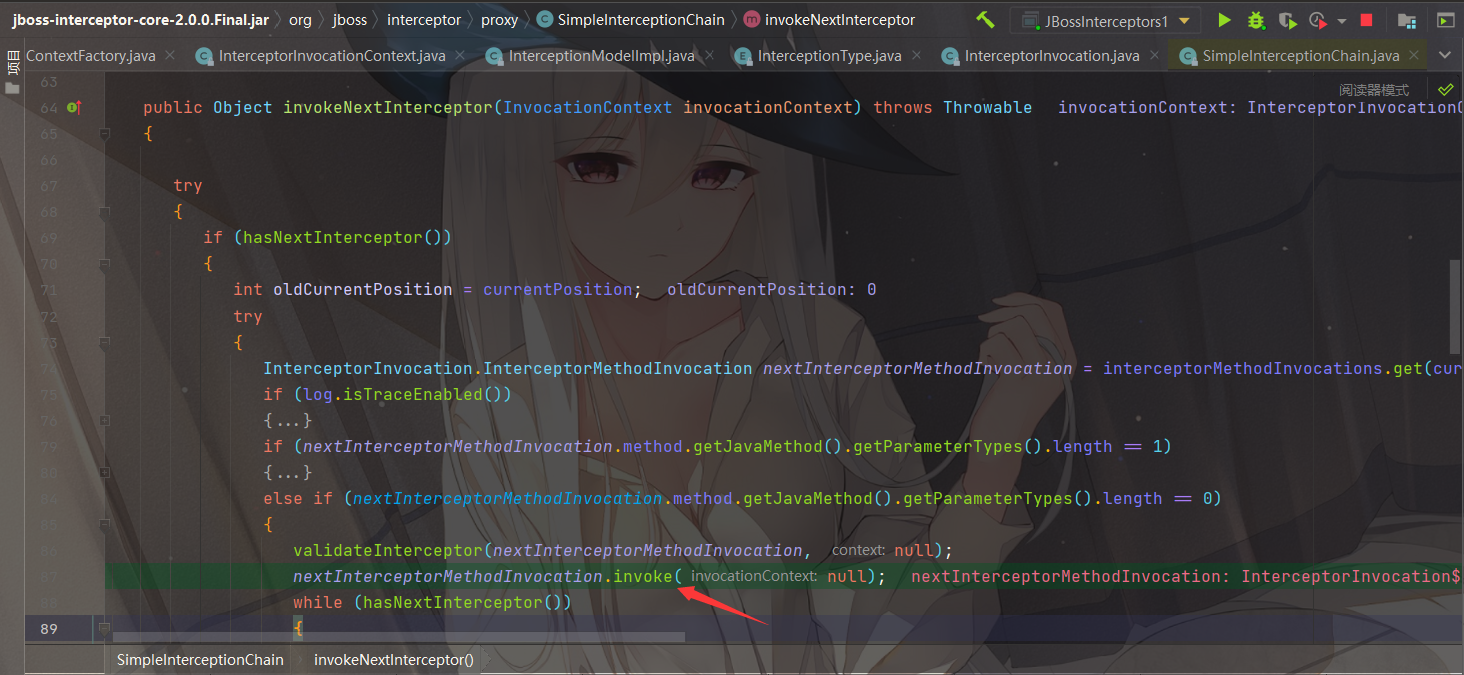Collapse the inner try fold marker at line 73

(x=104, y=342)
